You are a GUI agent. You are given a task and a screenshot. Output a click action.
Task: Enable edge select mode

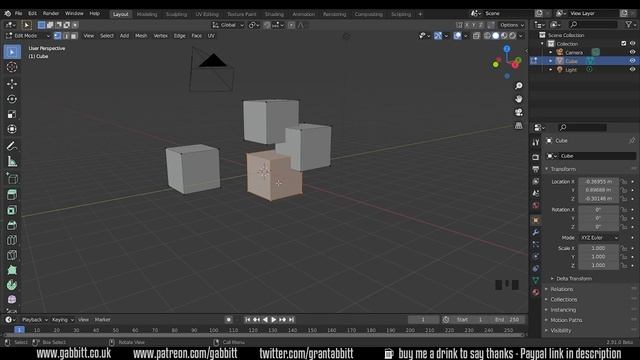click(66, 36)
